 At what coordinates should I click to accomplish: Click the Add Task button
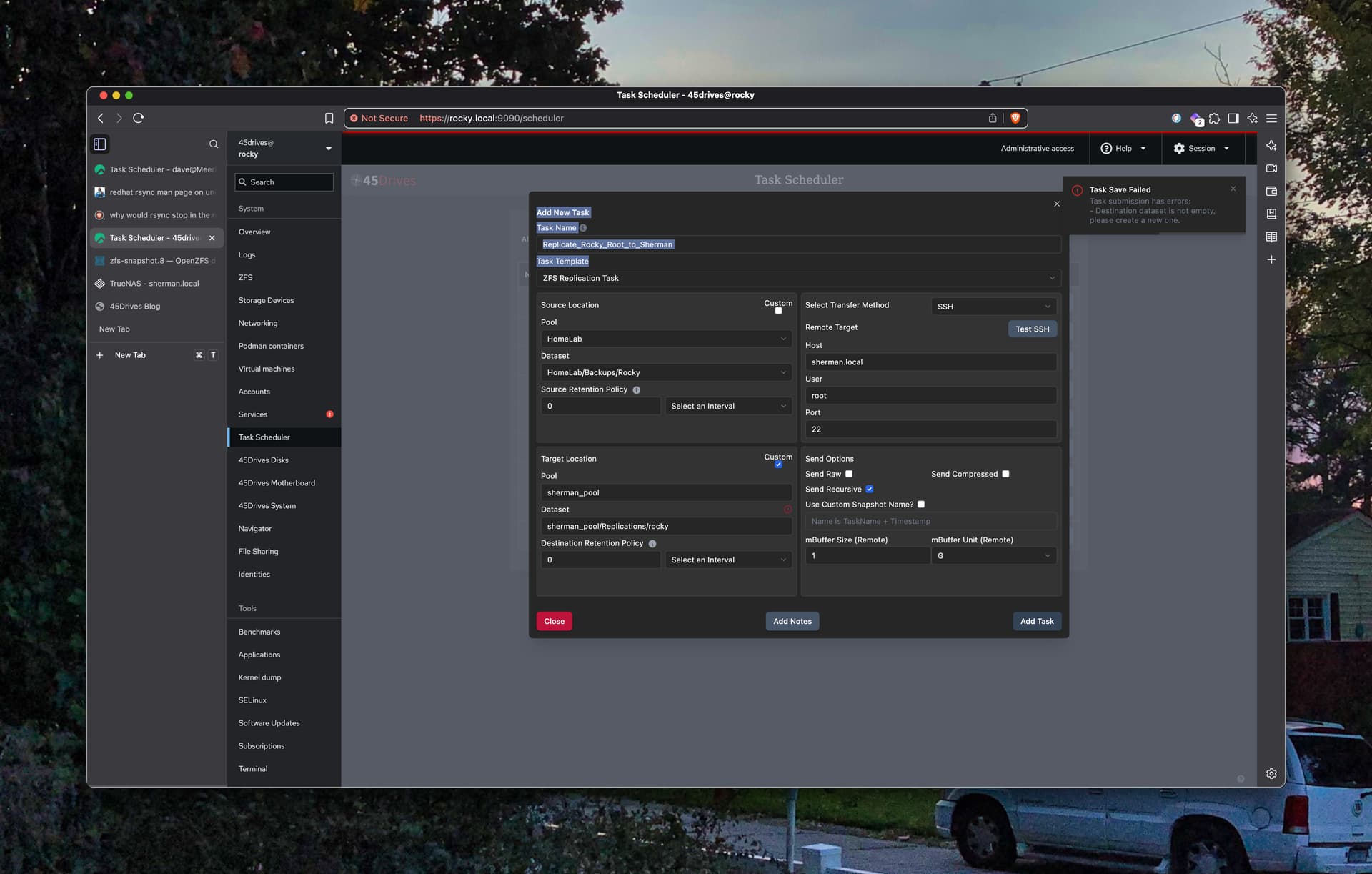pyautogui.click(x=1036, y=621)
